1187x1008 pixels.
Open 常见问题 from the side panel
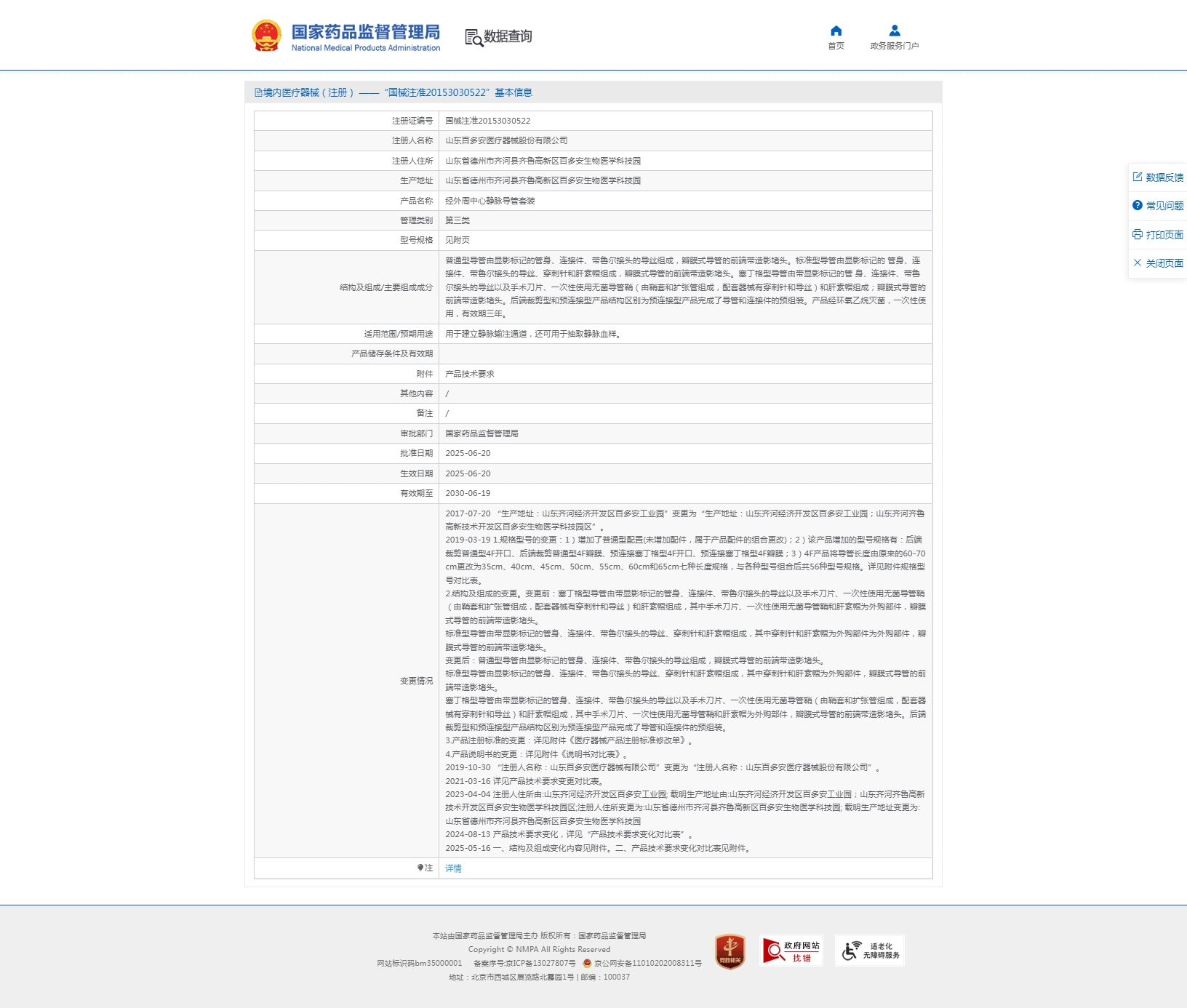(x=1164, y=206)
